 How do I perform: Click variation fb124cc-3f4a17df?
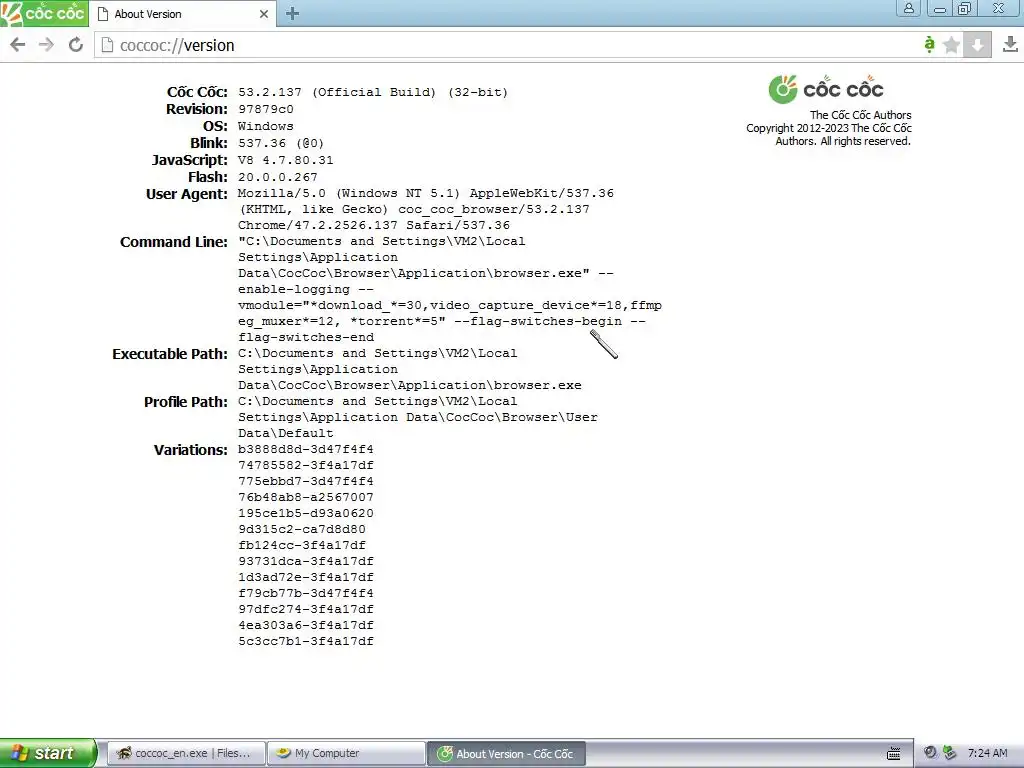302,545
